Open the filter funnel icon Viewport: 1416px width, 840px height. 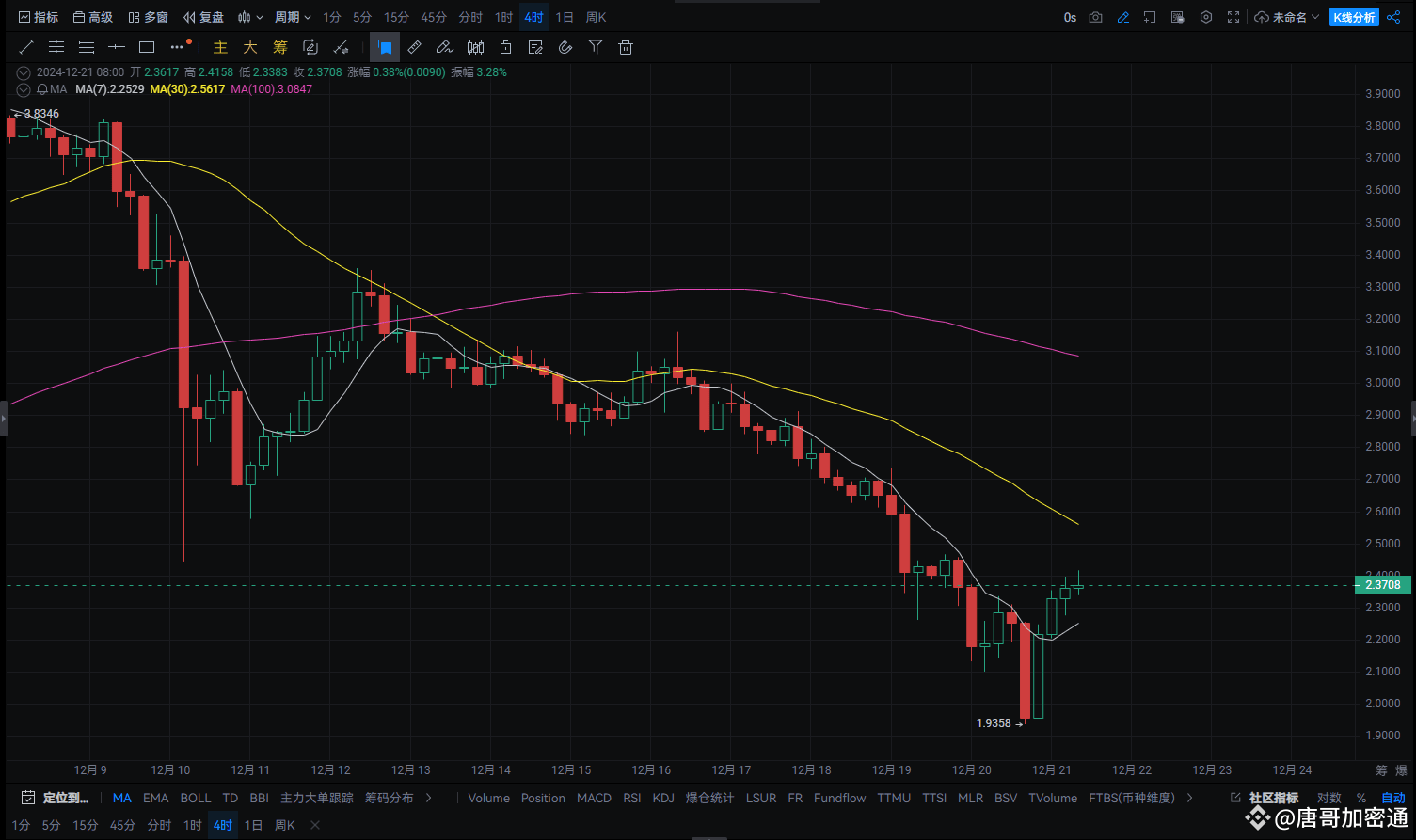click(x=596, y=47)
